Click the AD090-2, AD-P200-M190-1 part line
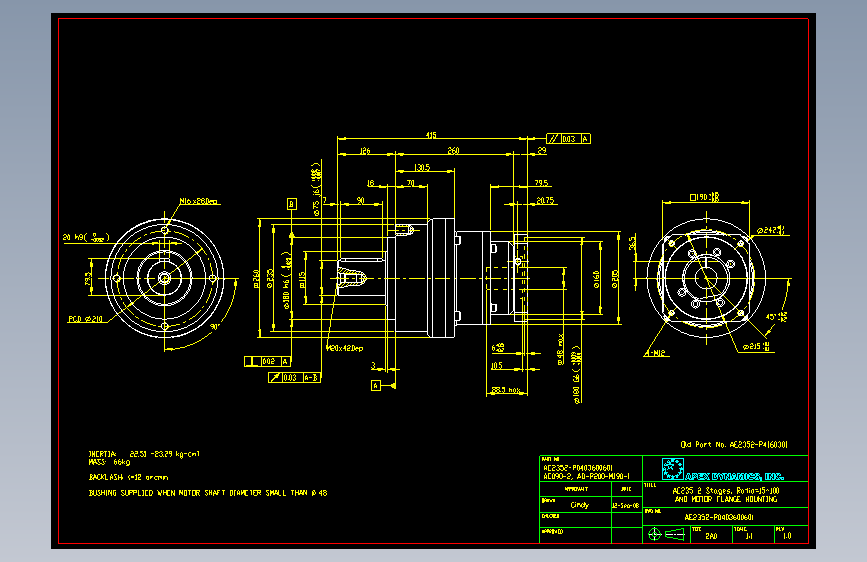Image resolution: width=867 pixels, height=562 pixels. coord(586,476)
